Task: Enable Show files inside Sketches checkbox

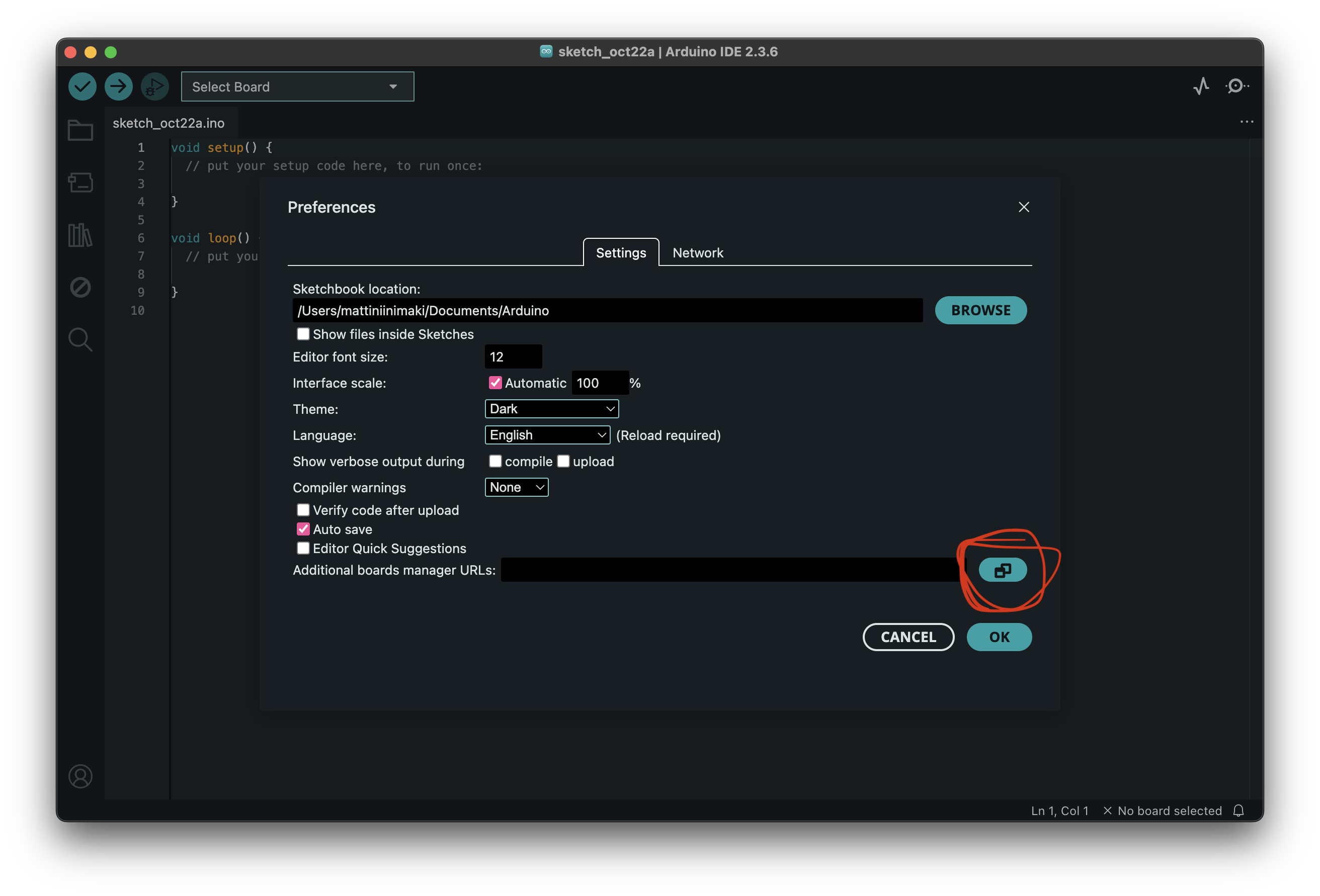Action: [303, 334]
